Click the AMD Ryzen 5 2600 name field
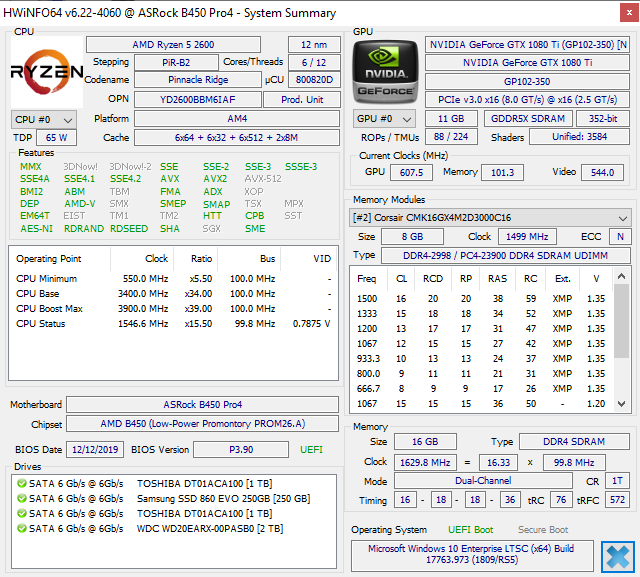640x577 pixels. click(173, 44)
